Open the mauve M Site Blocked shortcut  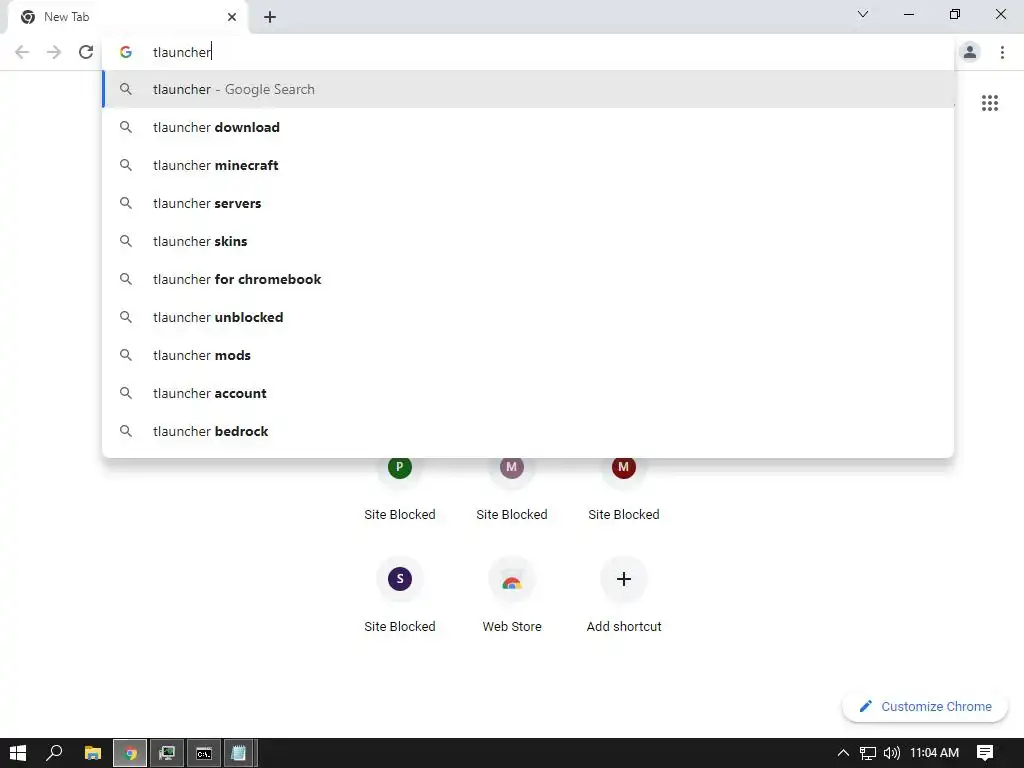coord(511,467)
